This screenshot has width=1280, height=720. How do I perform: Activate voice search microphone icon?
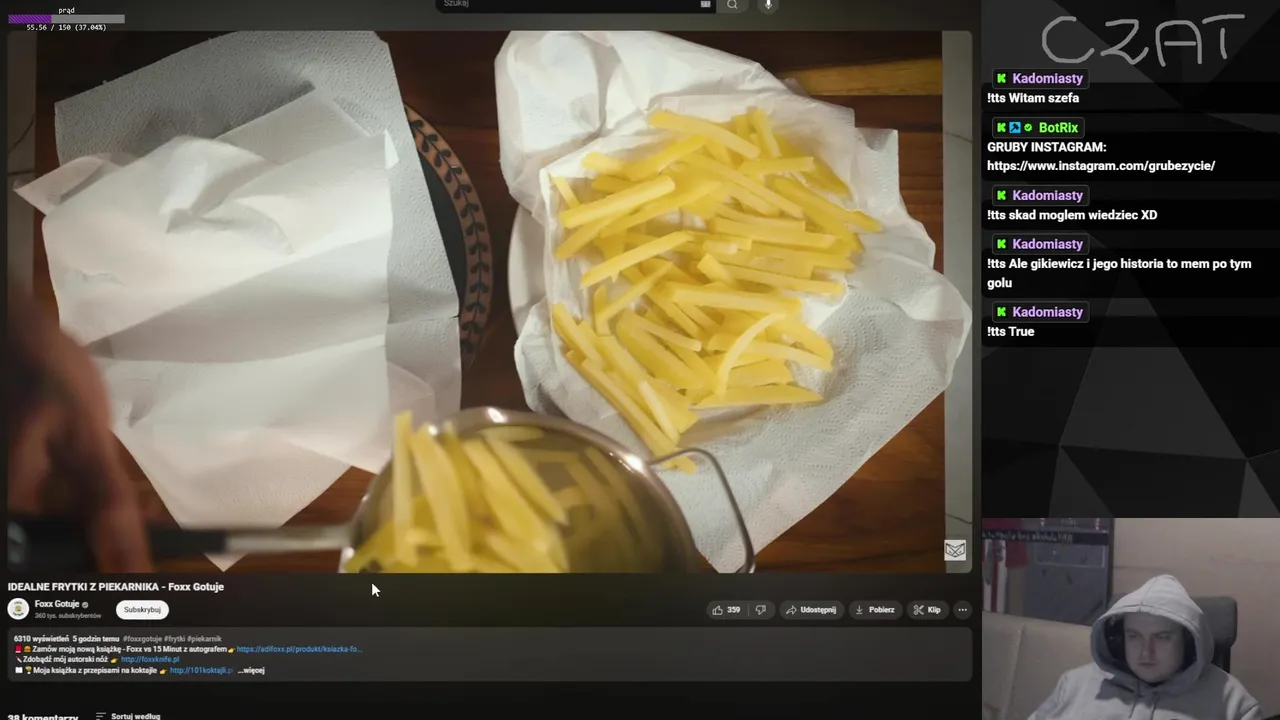768,5
